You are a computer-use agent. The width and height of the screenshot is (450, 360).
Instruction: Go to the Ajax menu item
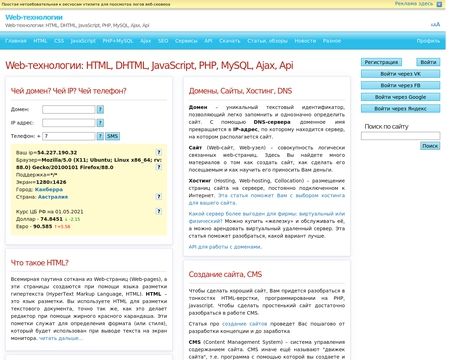(x=145, y=41)
